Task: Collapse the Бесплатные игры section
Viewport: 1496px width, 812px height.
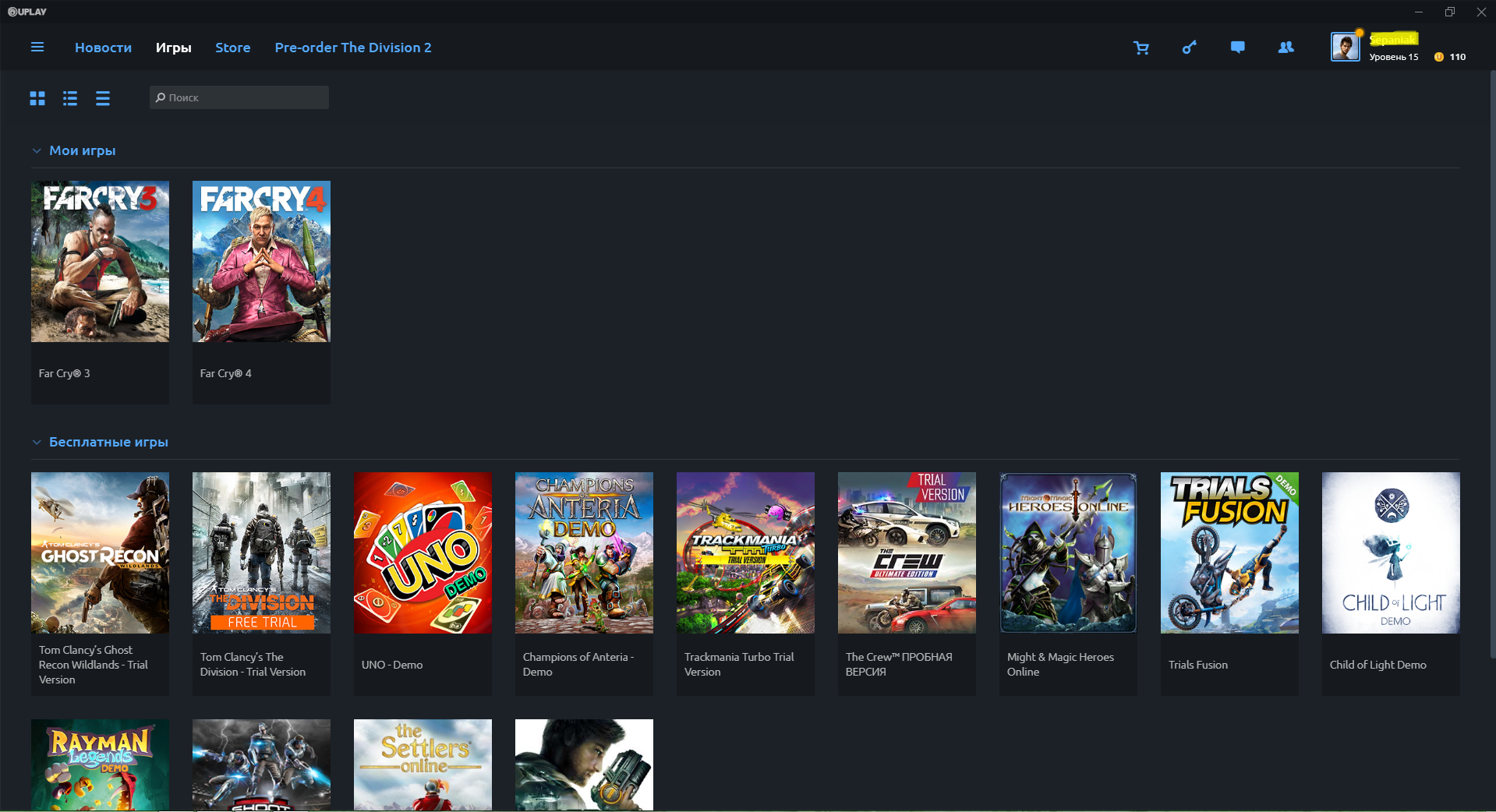Action: (37, 443)
